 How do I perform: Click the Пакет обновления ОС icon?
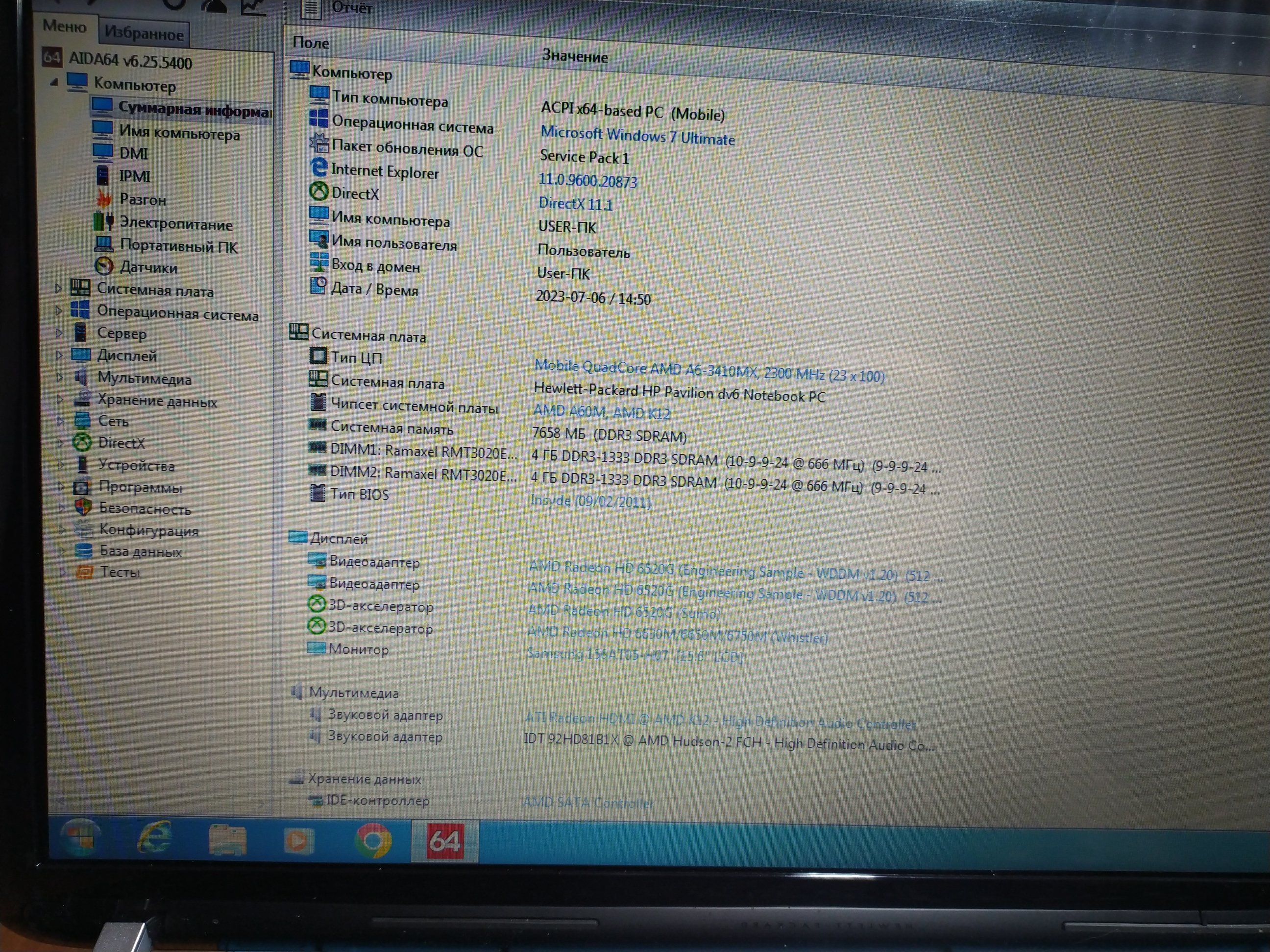pos(318,143)
